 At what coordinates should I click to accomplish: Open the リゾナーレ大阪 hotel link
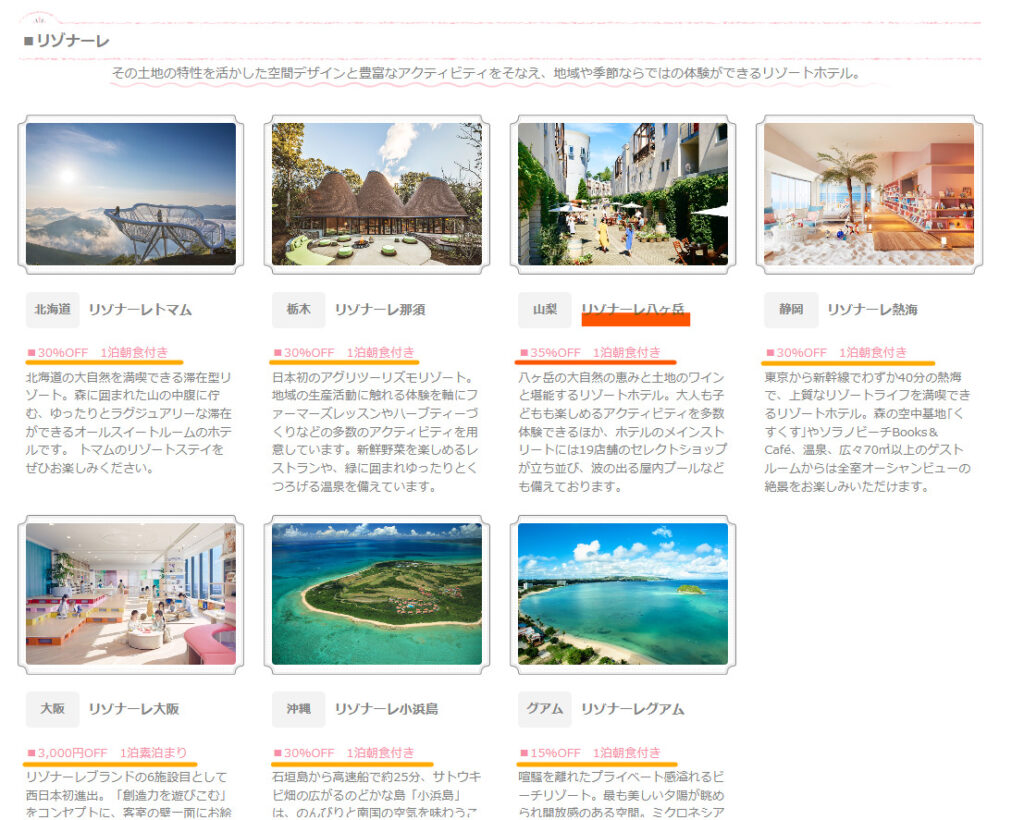coord(133,709)
